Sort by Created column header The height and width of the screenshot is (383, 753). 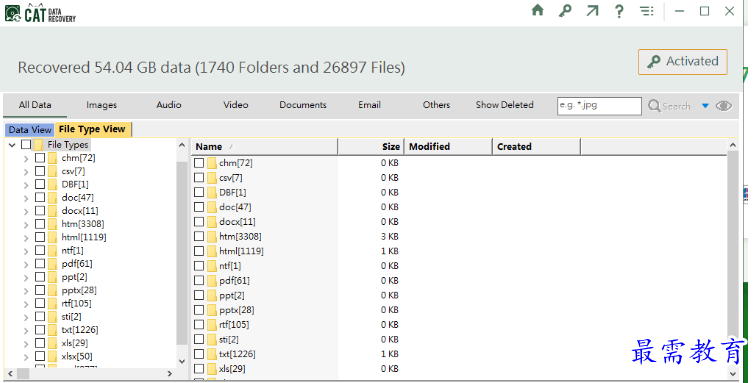click(536, 147)
